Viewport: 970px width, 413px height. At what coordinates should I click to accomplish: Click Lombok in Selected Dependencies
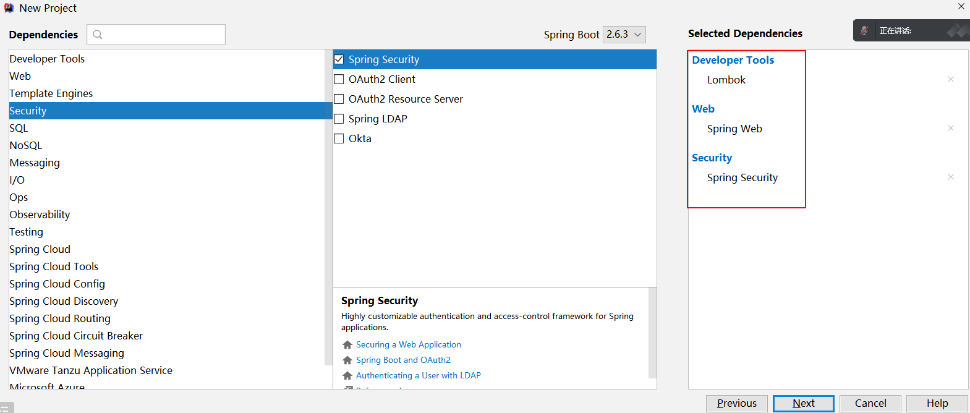[726, 80]
